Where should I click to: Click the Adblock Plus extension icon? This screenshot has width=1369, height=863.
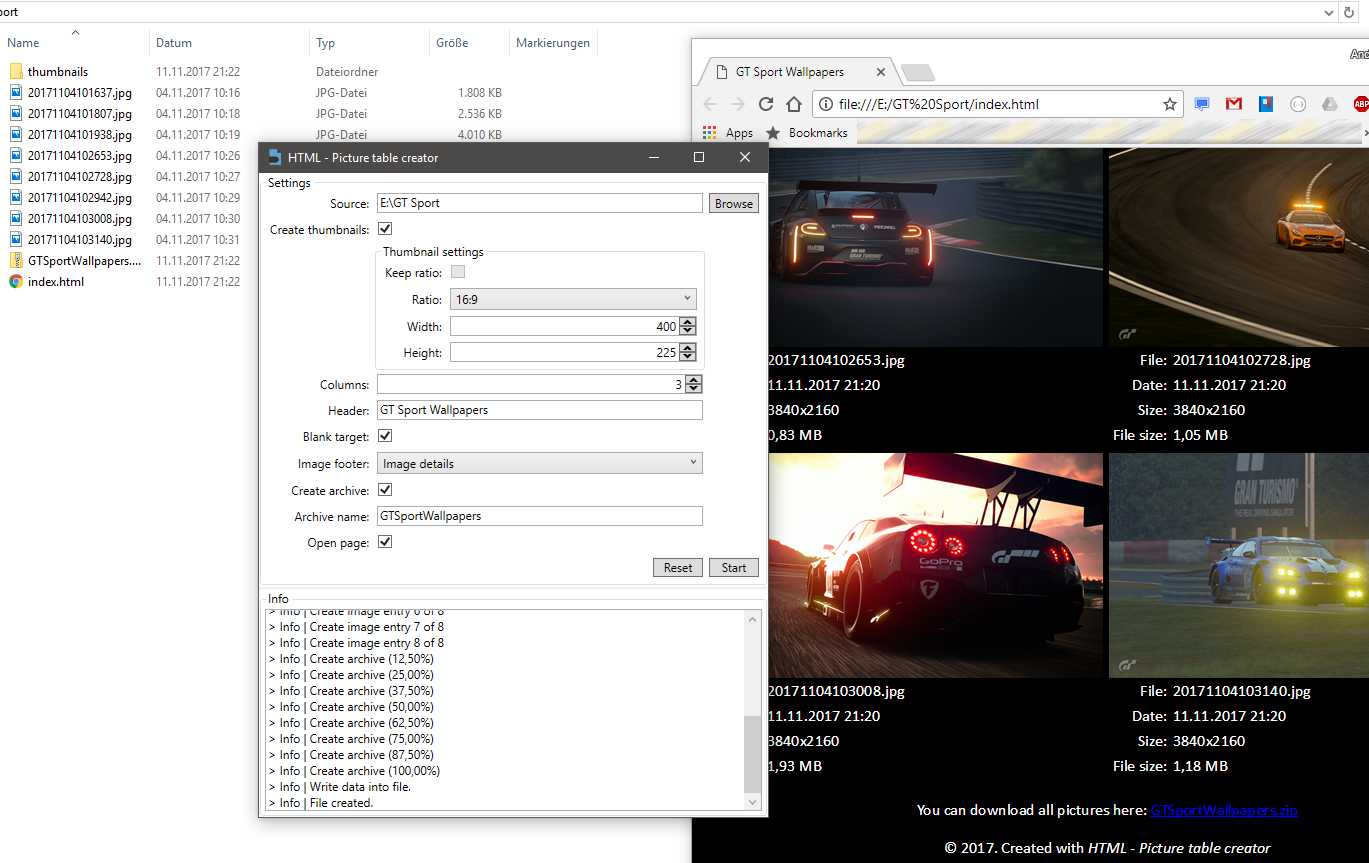[1361, 104]
